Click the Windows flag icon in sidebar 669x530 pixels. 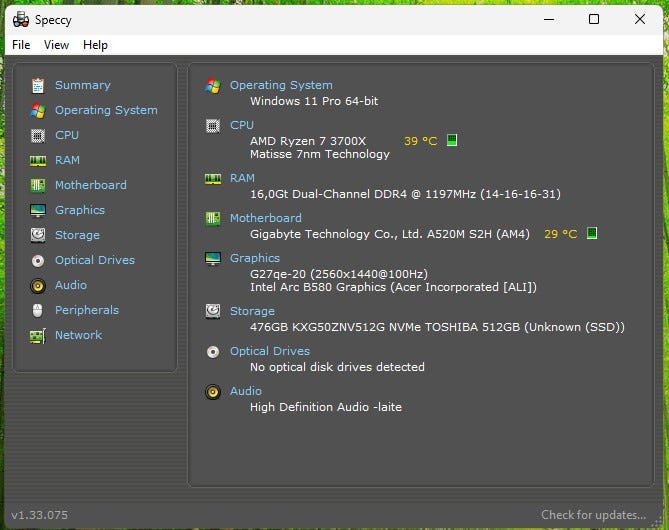38,111
